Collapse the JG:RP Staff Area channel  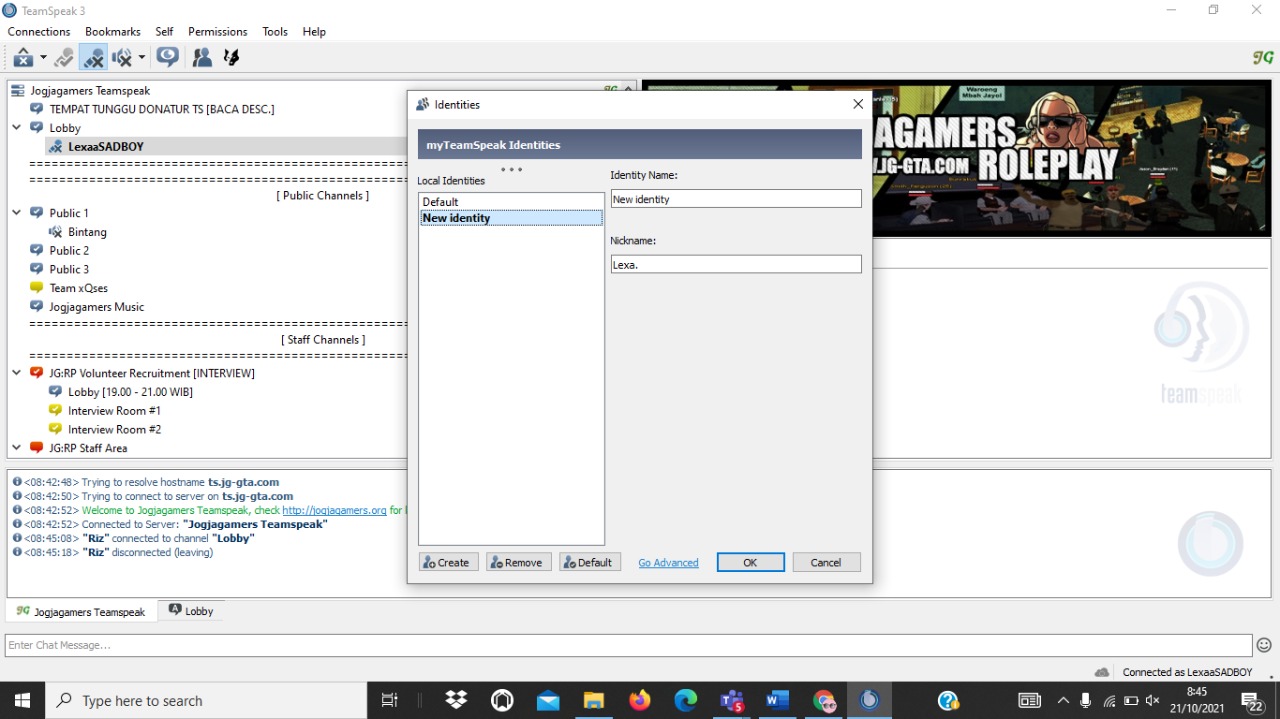17,448
